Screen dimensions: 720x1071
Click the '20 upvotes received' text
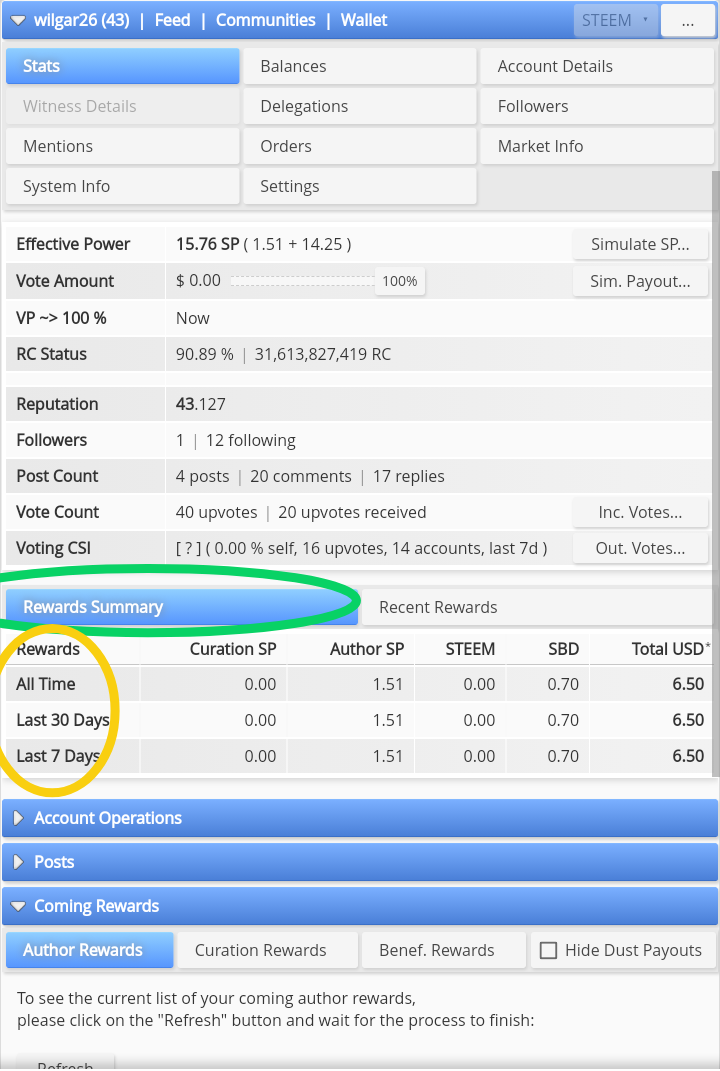coord(352,512)
